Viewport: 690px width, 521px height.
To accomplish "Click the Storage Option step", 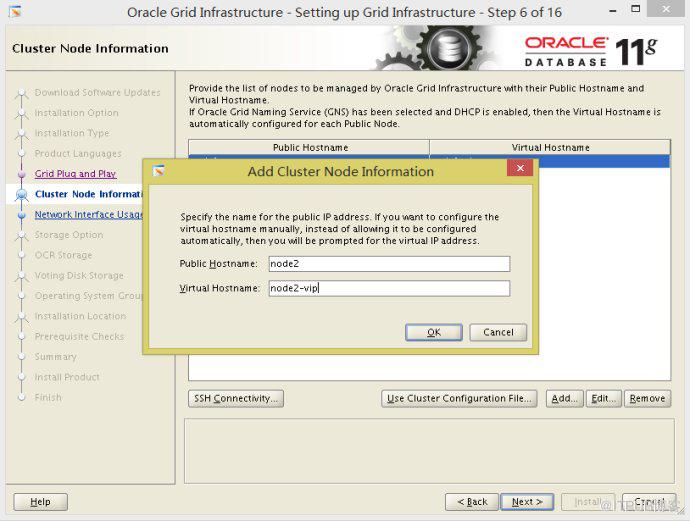I will (69, 235).
